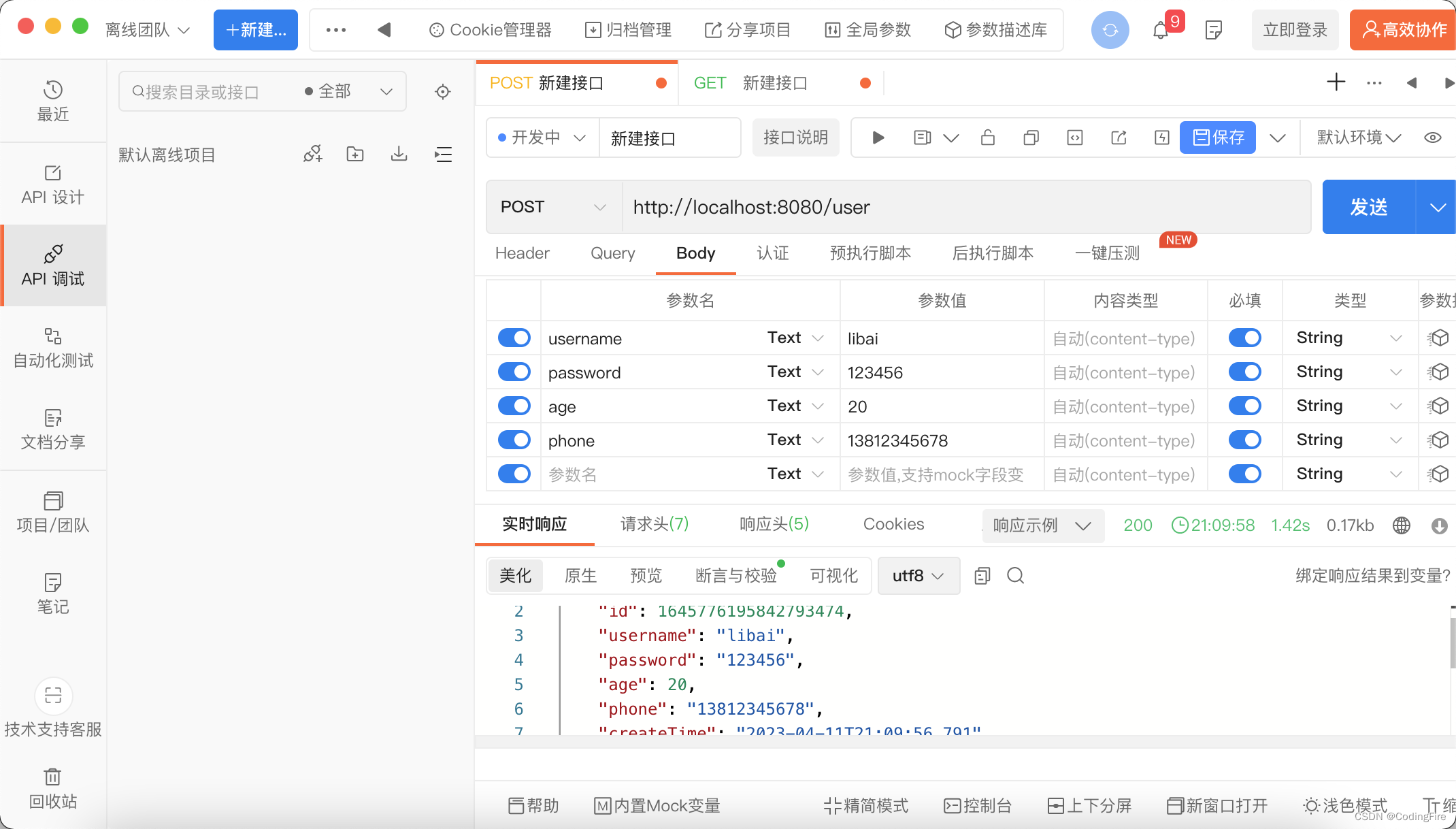Click the locate-current-interface target icon
The width and height of the screenshot is (1456, 829).
[x=443, y=91]
